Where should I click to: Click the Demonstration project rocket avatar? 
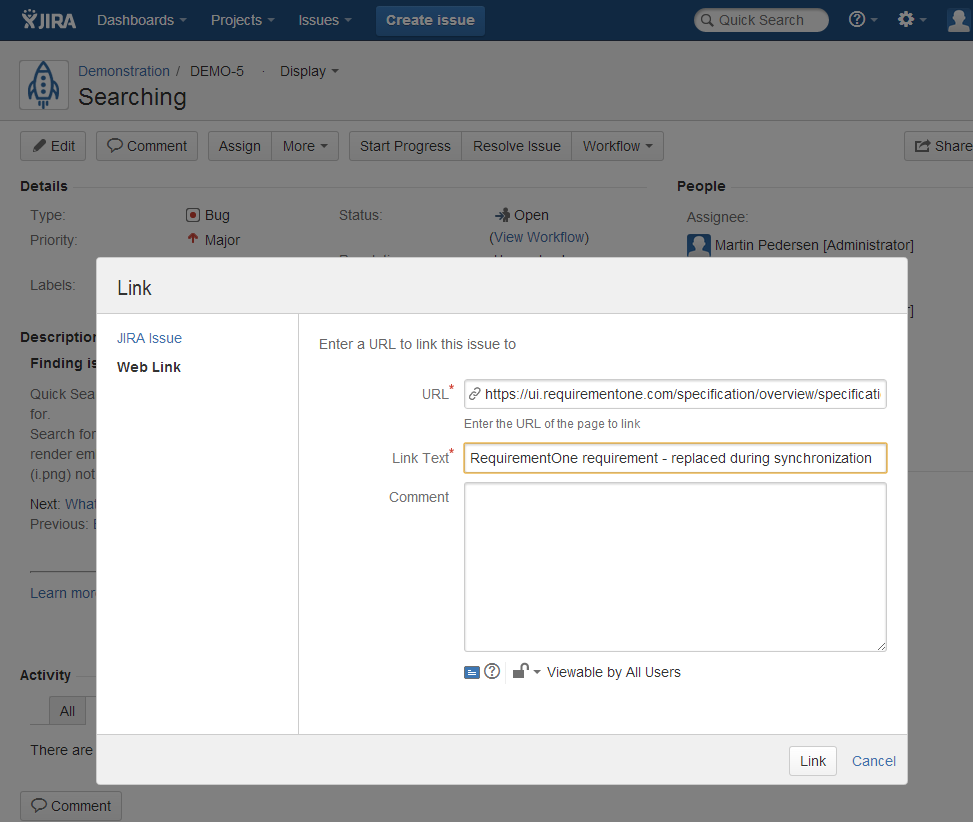pyautogui.click(x=43, y=85)
